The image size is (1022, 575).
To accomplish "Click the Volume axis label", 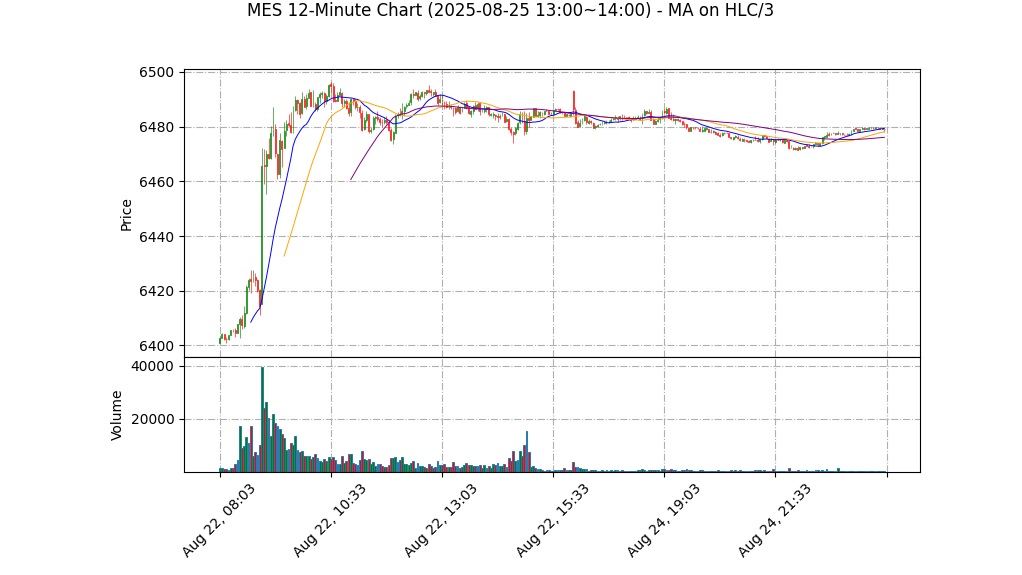I will coord(117,415).
